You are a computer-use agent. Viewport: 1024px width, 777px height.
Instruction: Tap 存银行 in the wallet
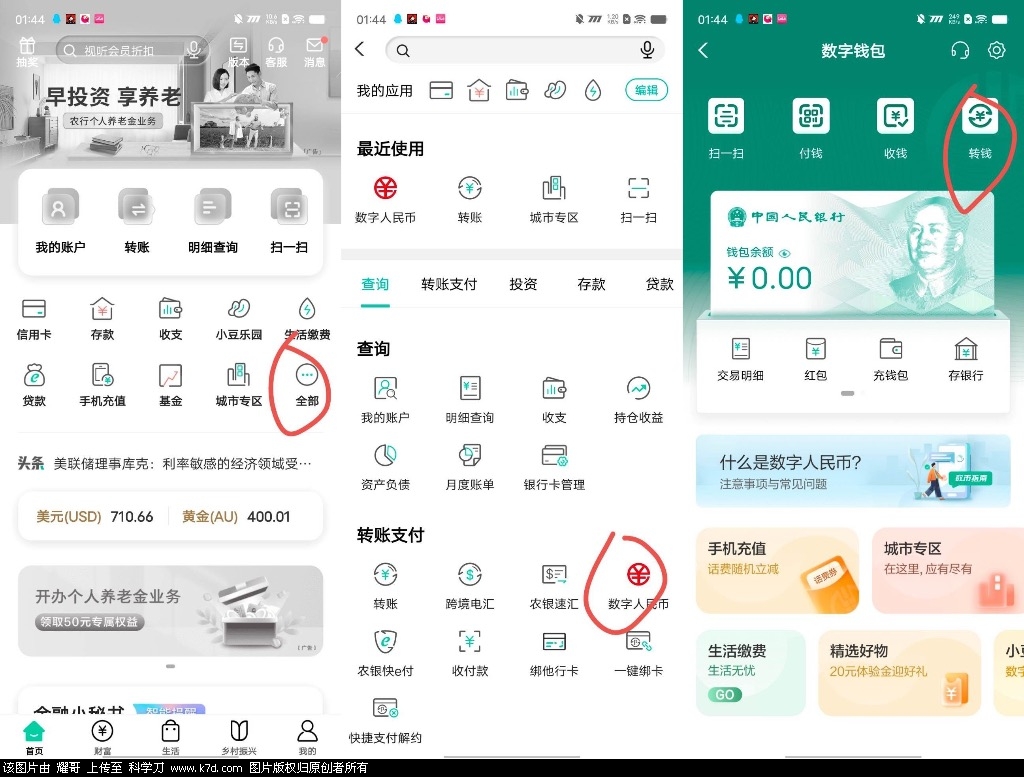click(x=966, y=359)
